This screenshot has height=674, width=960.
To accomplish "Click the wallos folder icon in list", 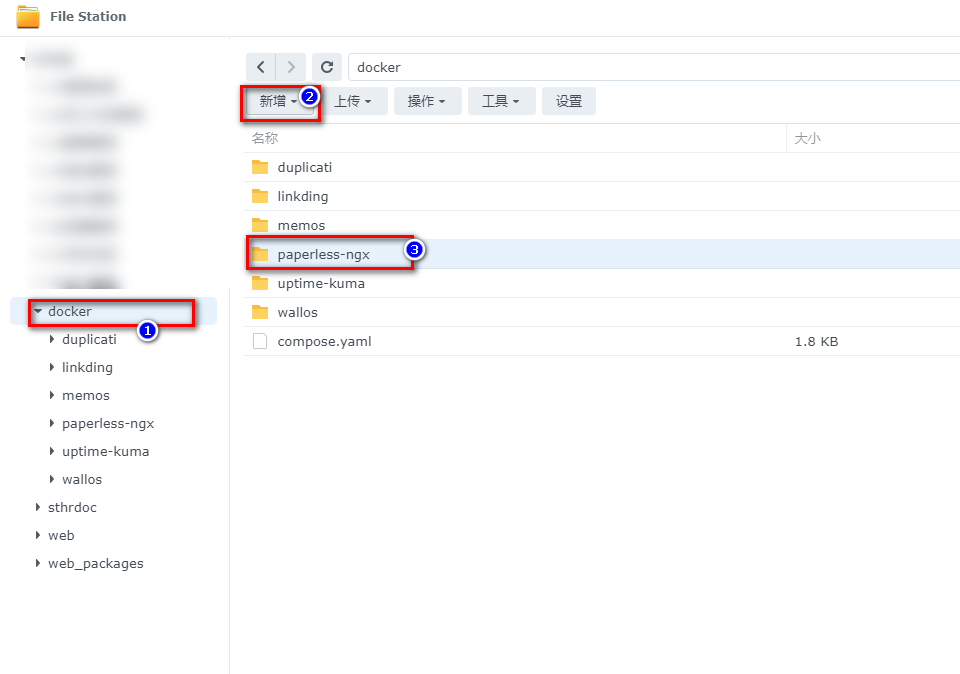I will (x=260, y=312).
